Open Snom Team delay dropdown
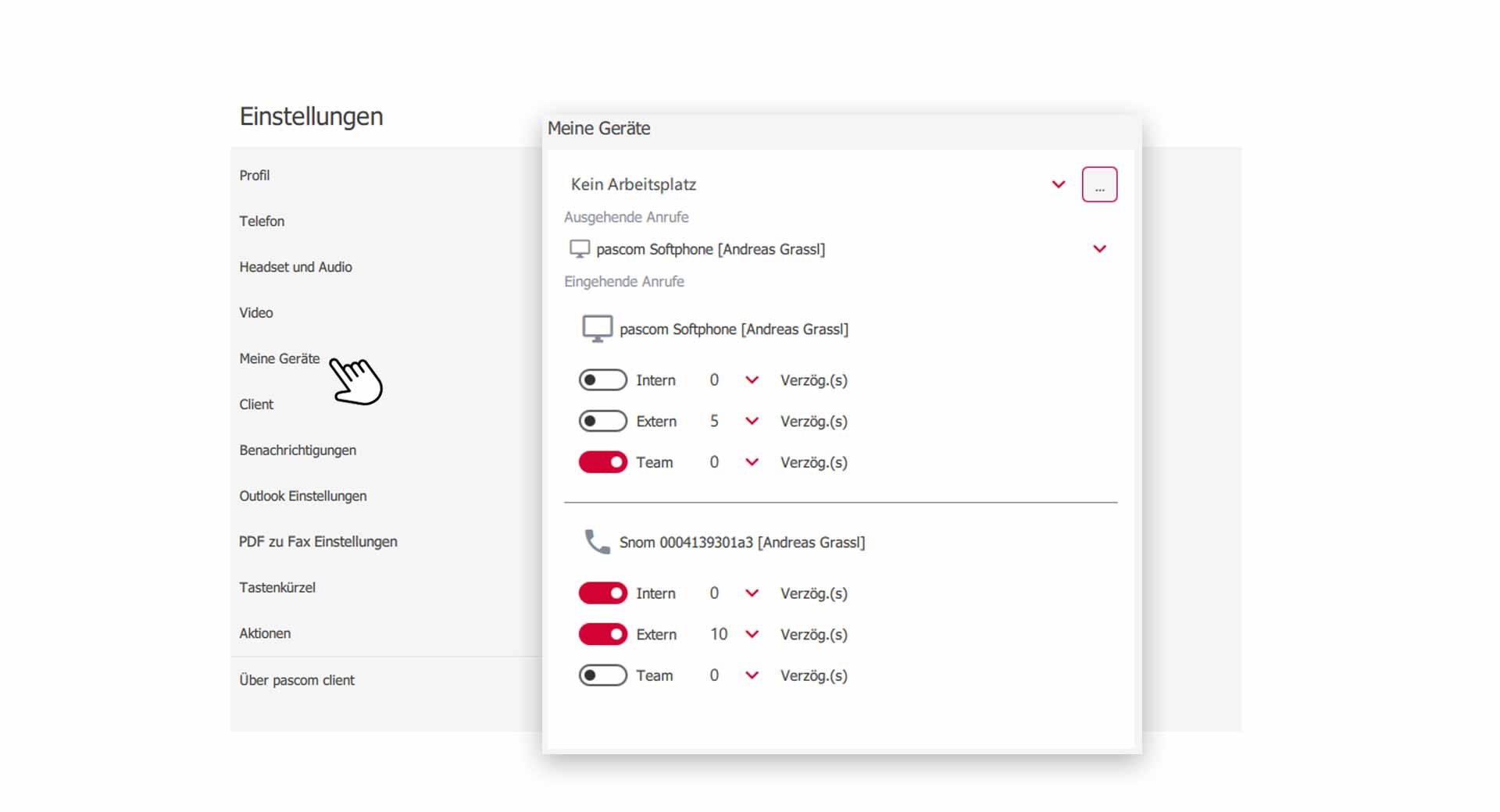 (x=752, y=675)
